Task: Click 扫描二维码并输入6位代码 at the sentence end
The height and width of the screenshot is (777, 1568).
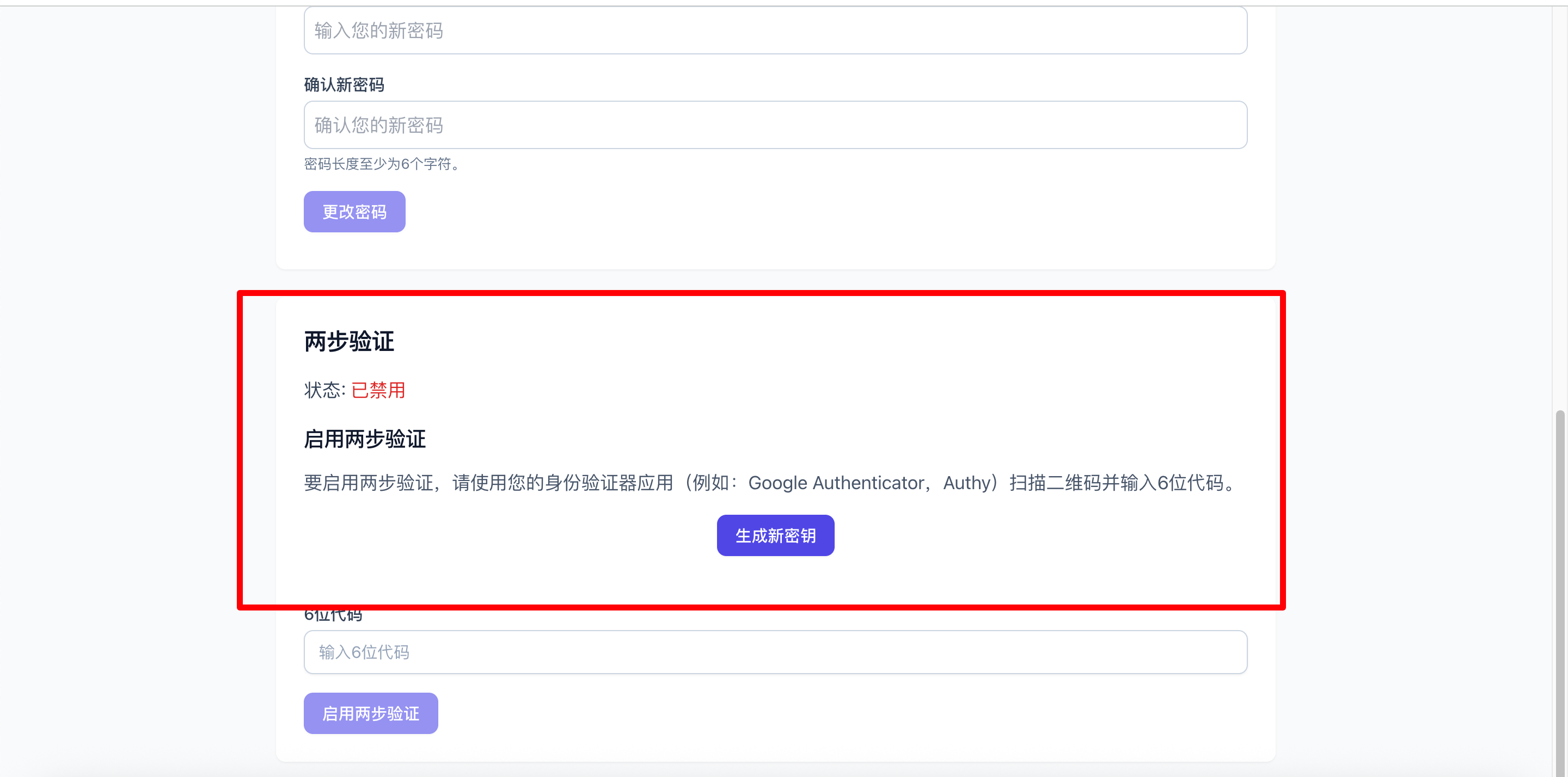Action: point(1116,483)
